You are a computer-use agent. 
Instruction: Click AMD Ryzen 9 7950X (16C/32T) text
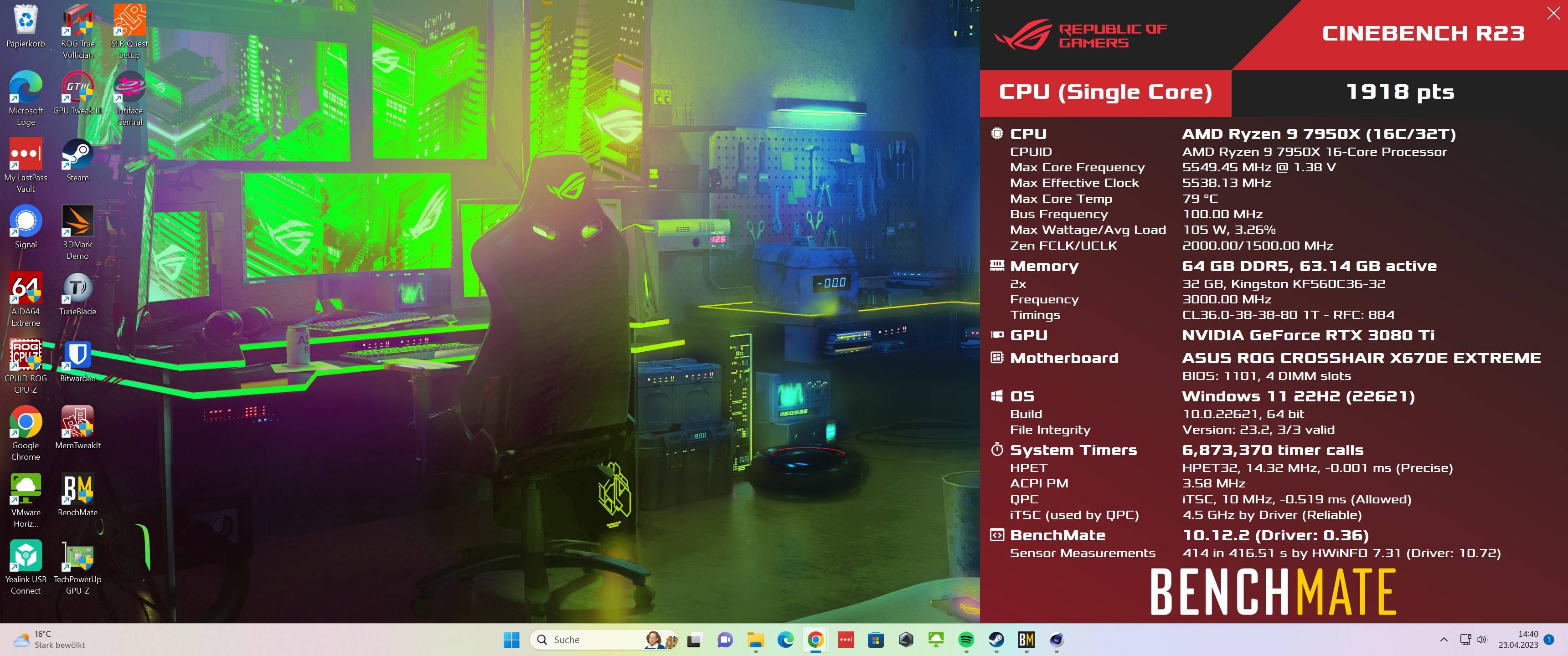[1318, 134]
